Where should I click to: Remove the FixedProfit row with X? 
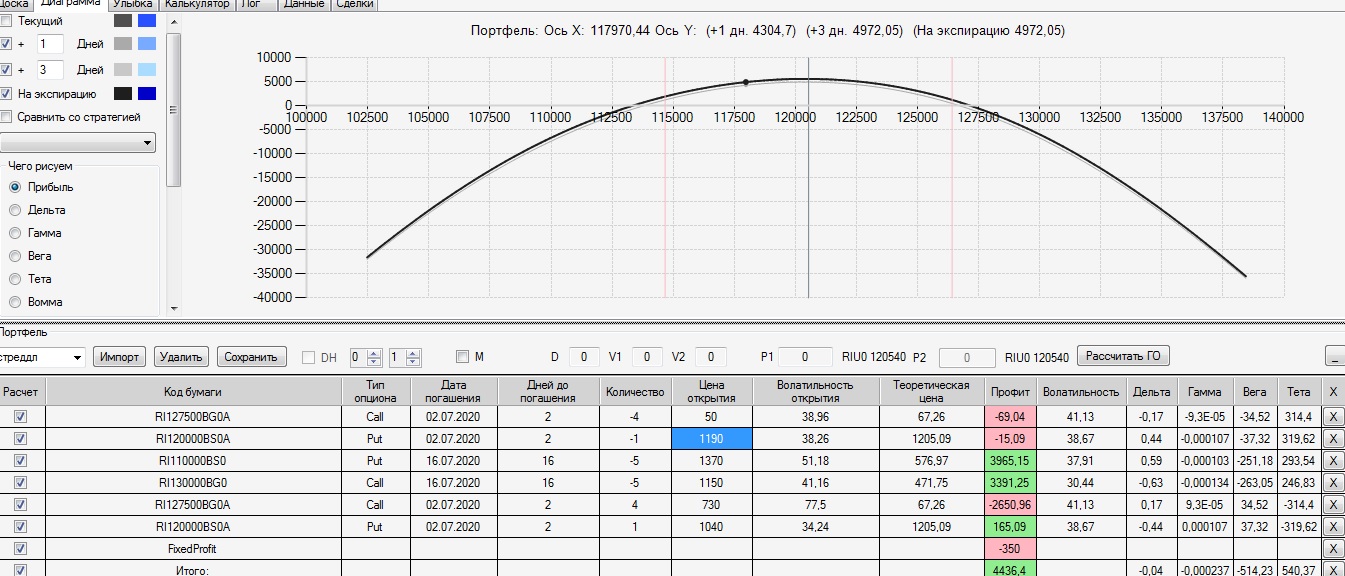pyautogui.click(x=1333, y=549)
